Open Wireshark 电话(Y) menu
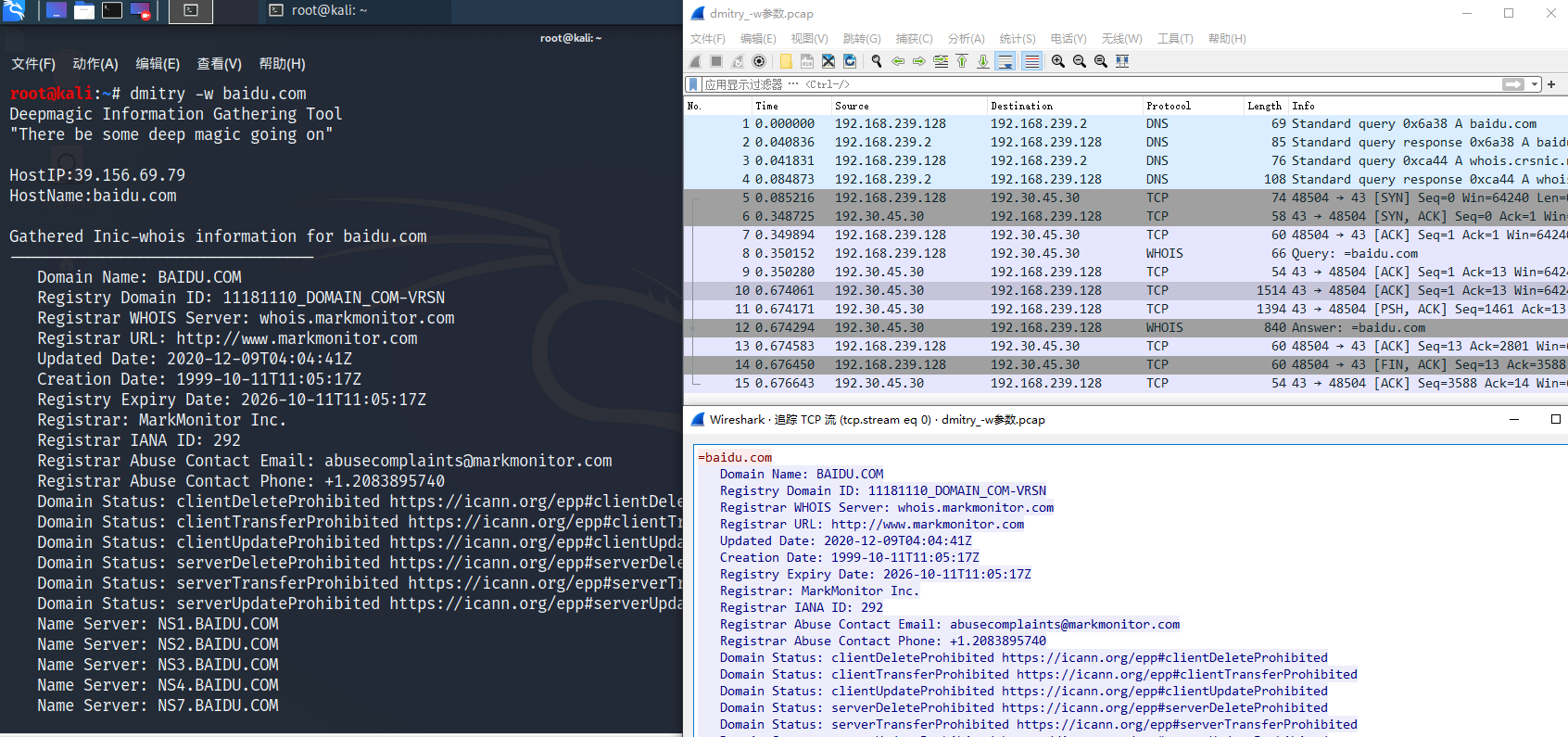Screen dimensions: 1568x737 [x=1069, y=39]
